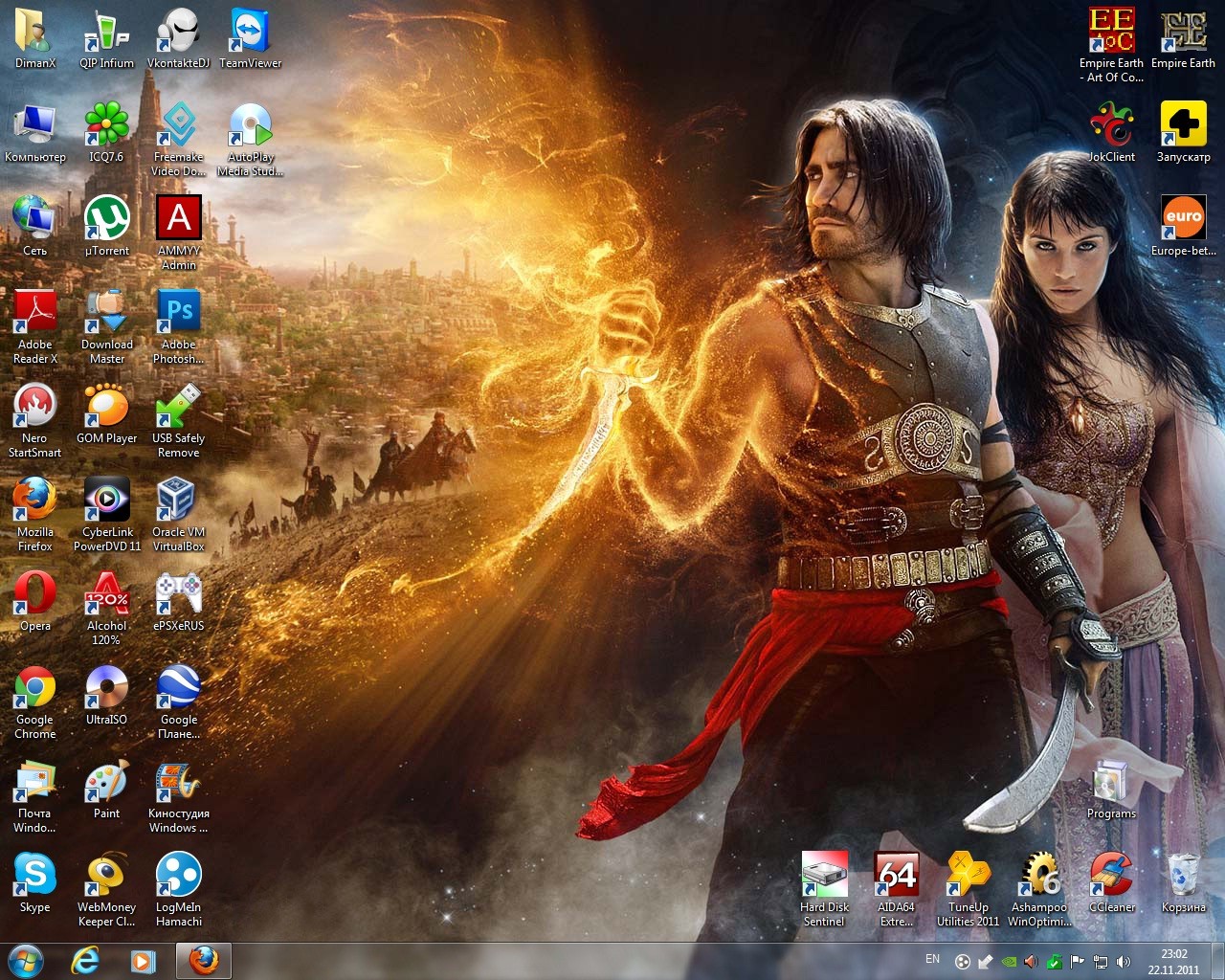Open the Alcohol 120% shortcut
The width and height of the screenshot is (1225, 980).
click(106, 609)
